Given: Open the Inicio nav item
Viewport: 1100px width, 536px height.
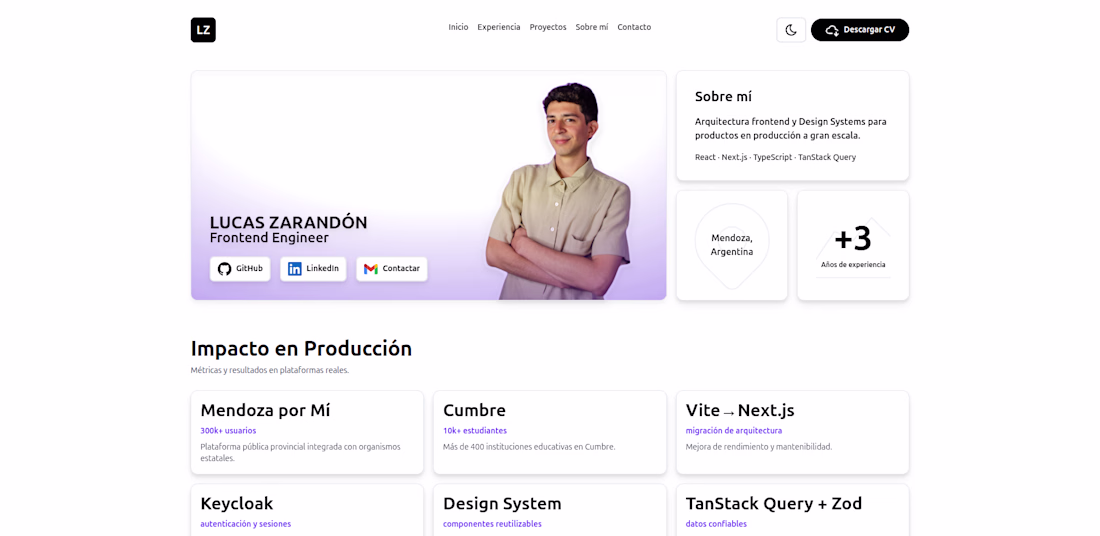Looking at the screenshot, I should 458,27.
